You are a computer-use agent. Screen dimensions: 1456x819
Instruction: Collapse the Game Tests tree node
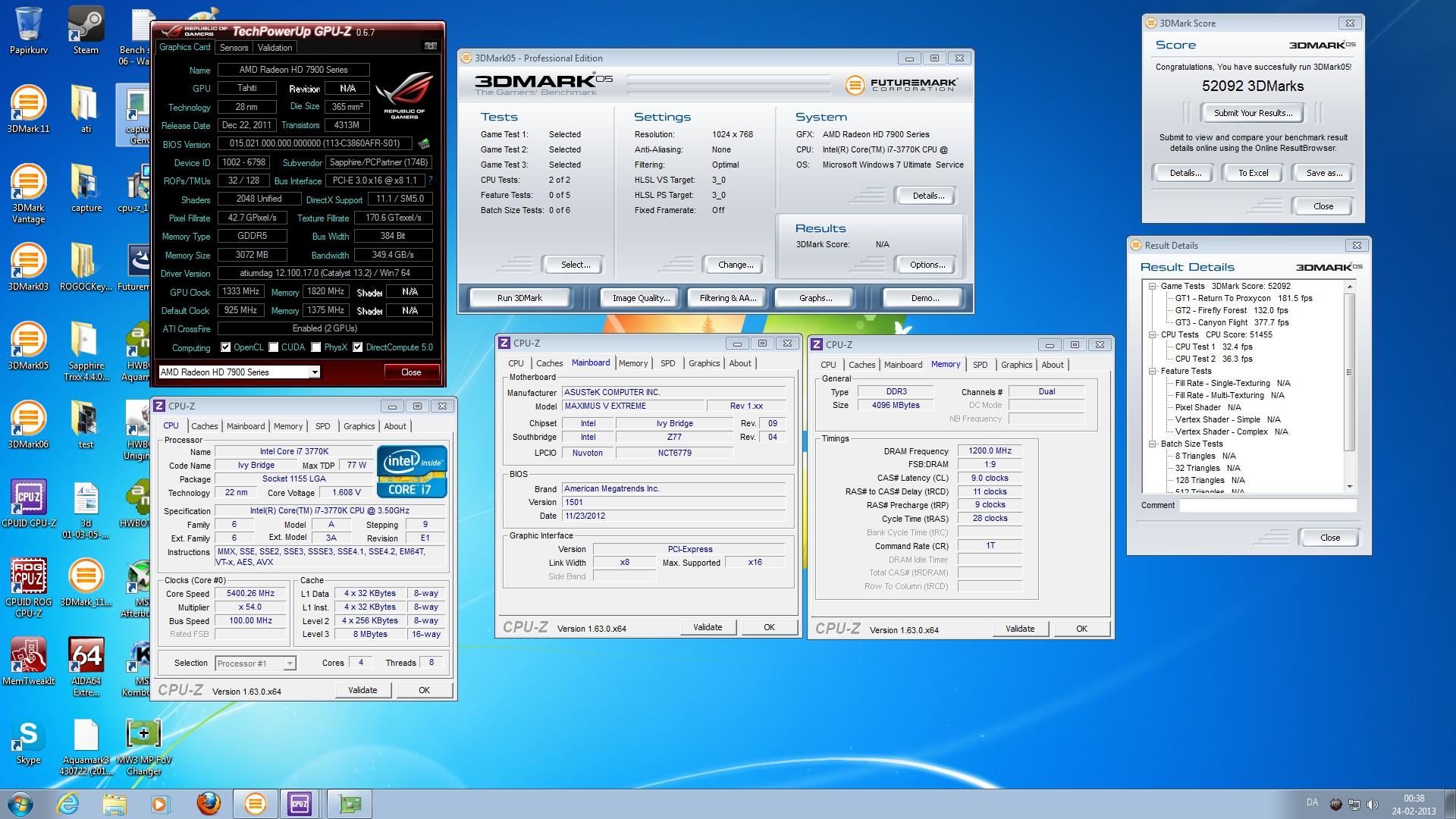[1153, 286]
